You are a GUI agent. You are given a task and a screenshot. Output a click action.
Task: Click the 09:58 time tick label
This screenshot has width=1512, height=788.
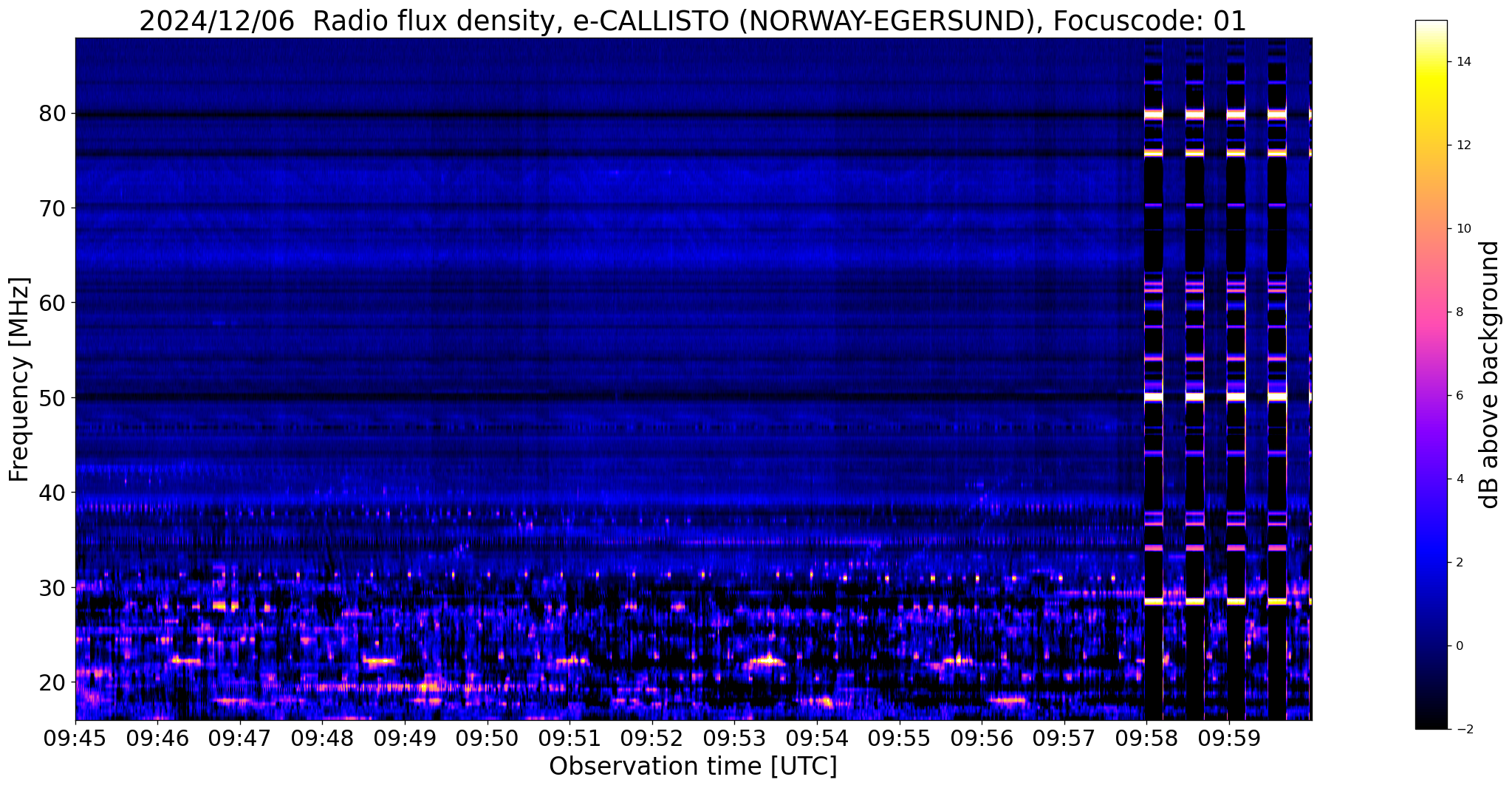(1146, 739)
